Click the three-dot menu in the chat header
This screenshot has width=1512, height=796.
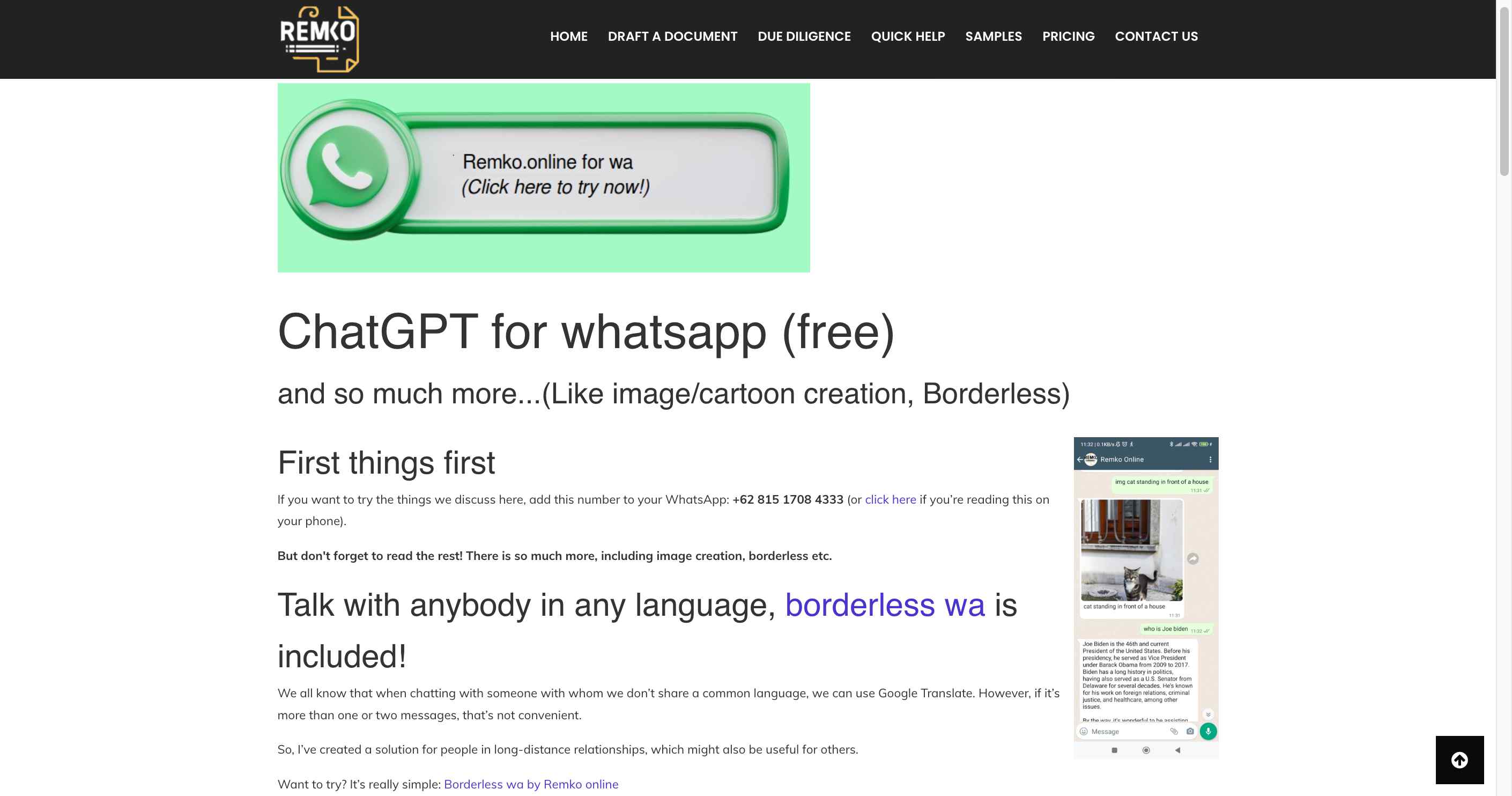point(1210,459)
